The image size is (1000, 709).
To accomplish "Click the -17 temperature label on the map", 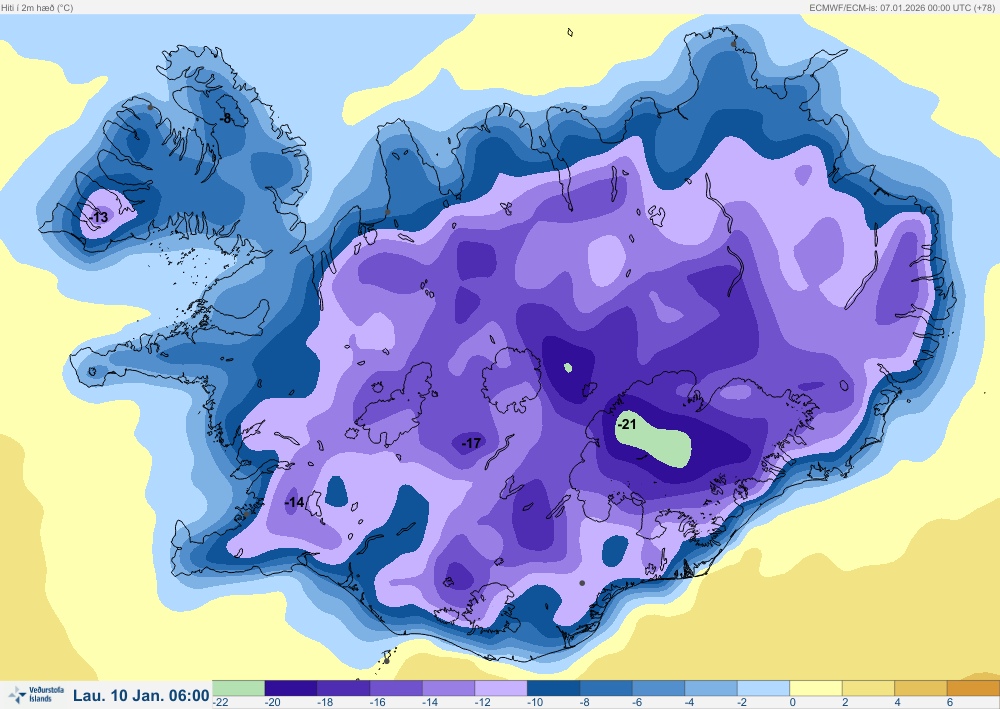I will tap(471, 442).
